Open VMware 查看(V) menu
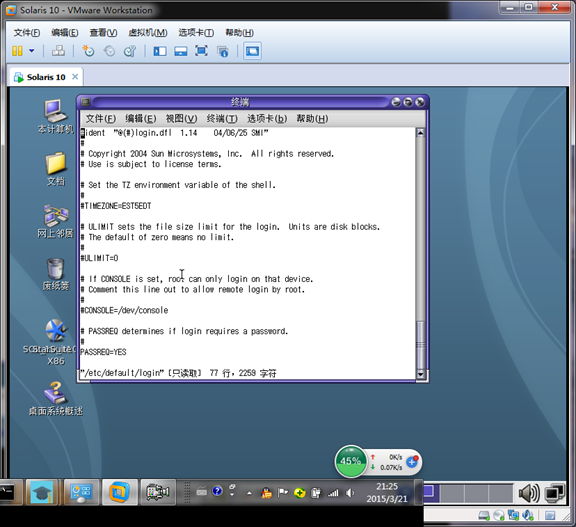This screenshot has height=527, width=576. 103,33
